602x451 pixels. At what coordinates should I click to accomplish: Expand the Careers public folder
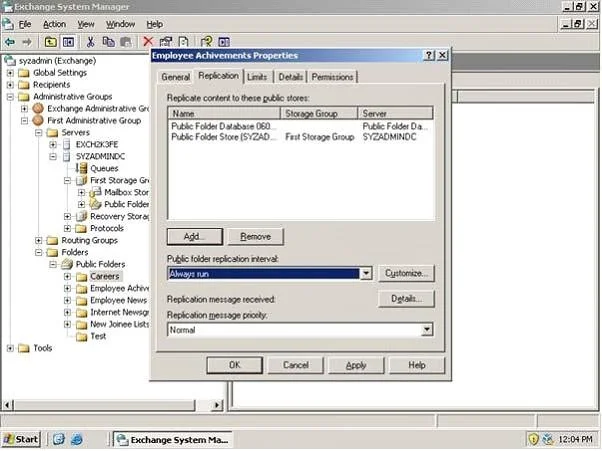[x=67, y=276]
